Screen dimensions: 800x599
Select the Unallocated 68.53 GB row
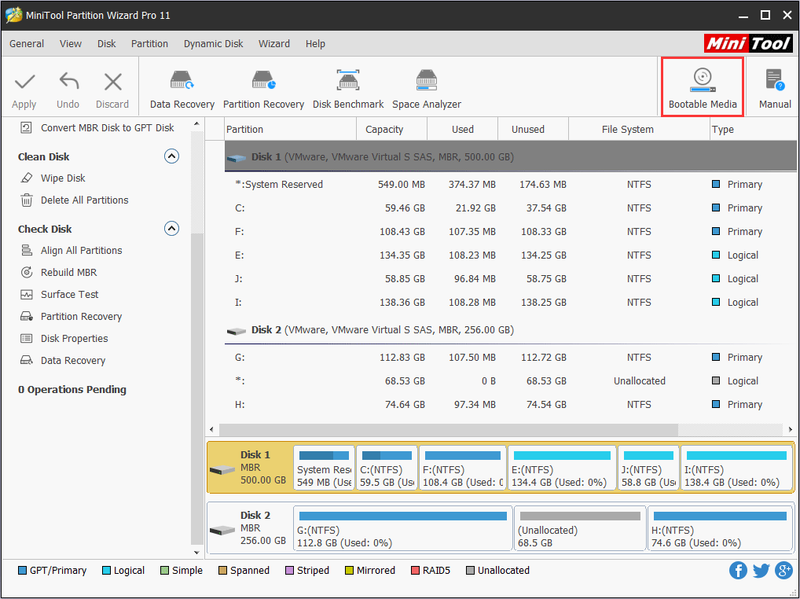pos(510,381)
